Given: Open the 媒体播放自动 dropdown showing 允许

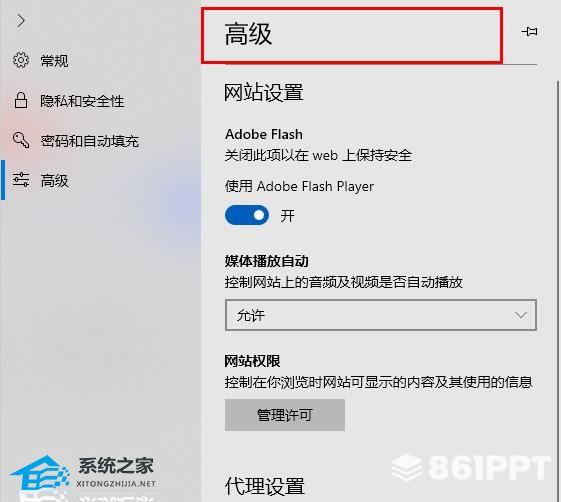Looking at the screenshot, I should tap(381, 315).
